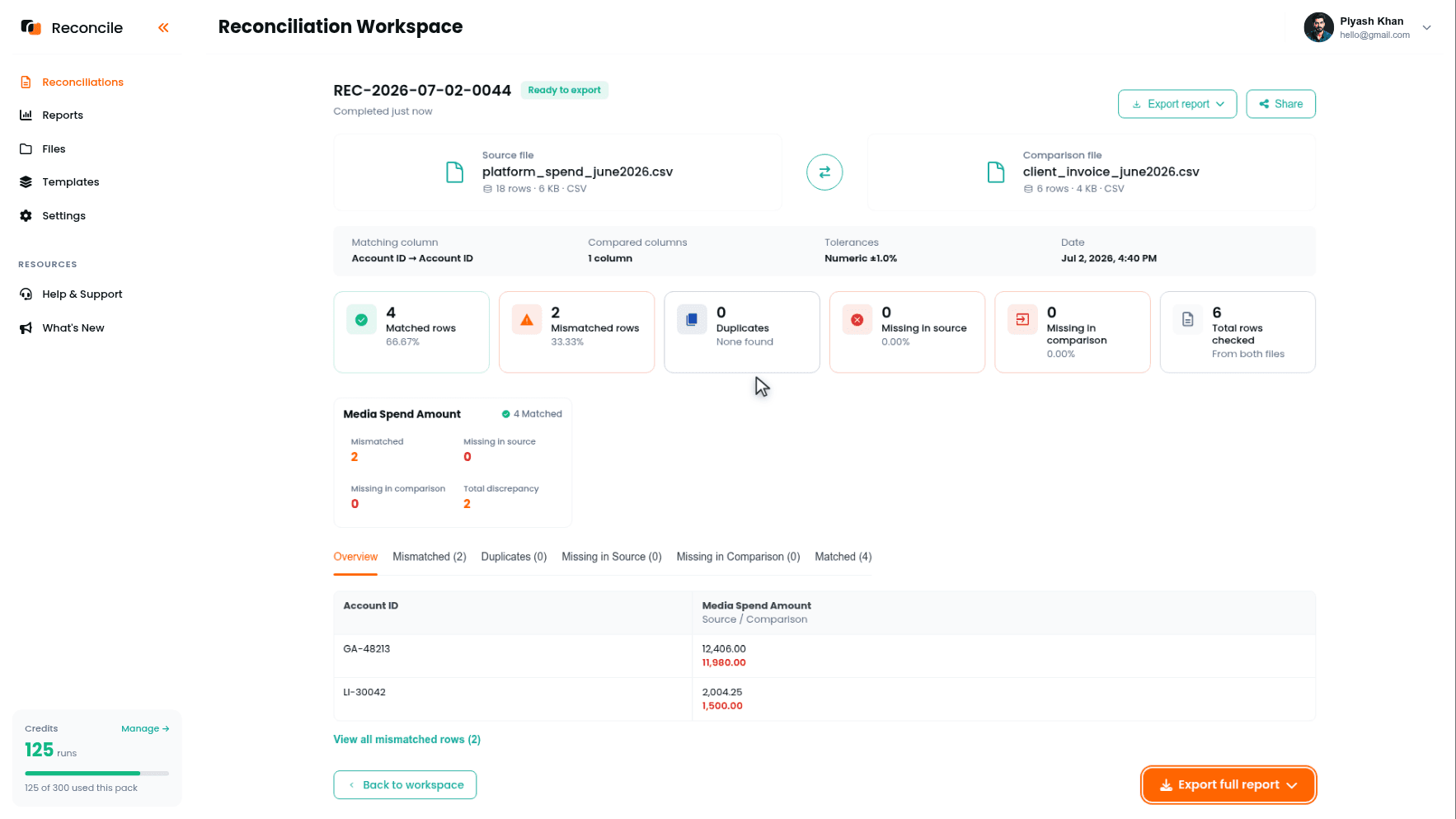Click the credits usage progress bar
The image size is (1456, 819).
[x=96, y=774]
